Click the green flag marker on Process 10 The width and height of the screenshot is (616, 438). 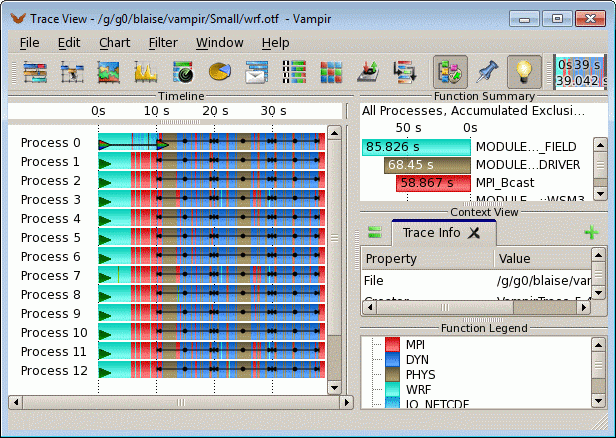point(104,334)
